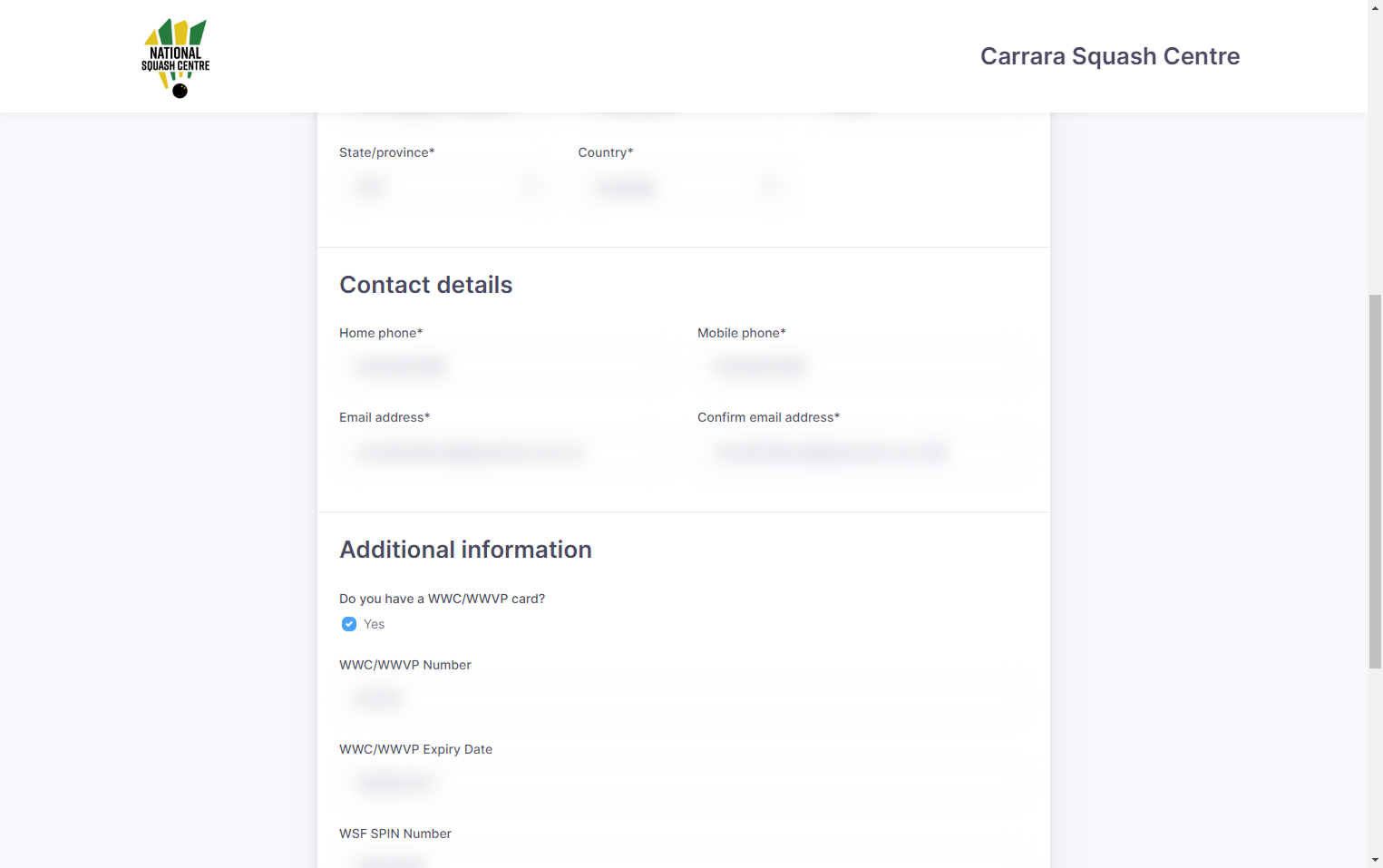The image size is (1383, 868).
Task: Click the Email address input field
Action: click(503, 452)
